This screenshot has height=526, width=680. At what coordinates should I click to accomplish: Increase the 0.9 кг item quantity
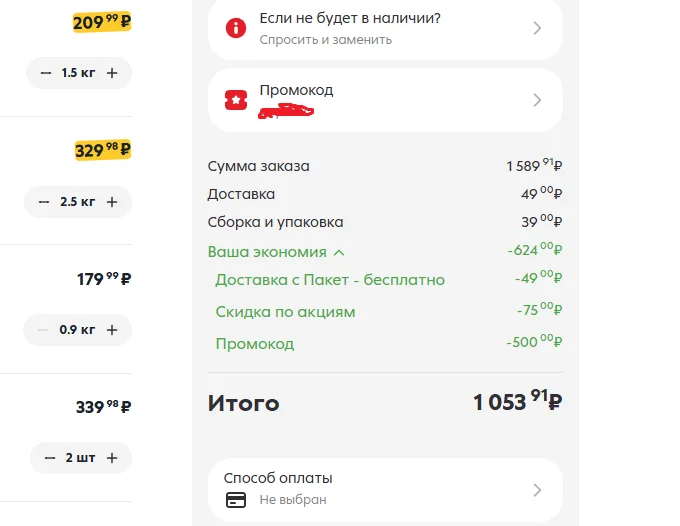(112, 330)
